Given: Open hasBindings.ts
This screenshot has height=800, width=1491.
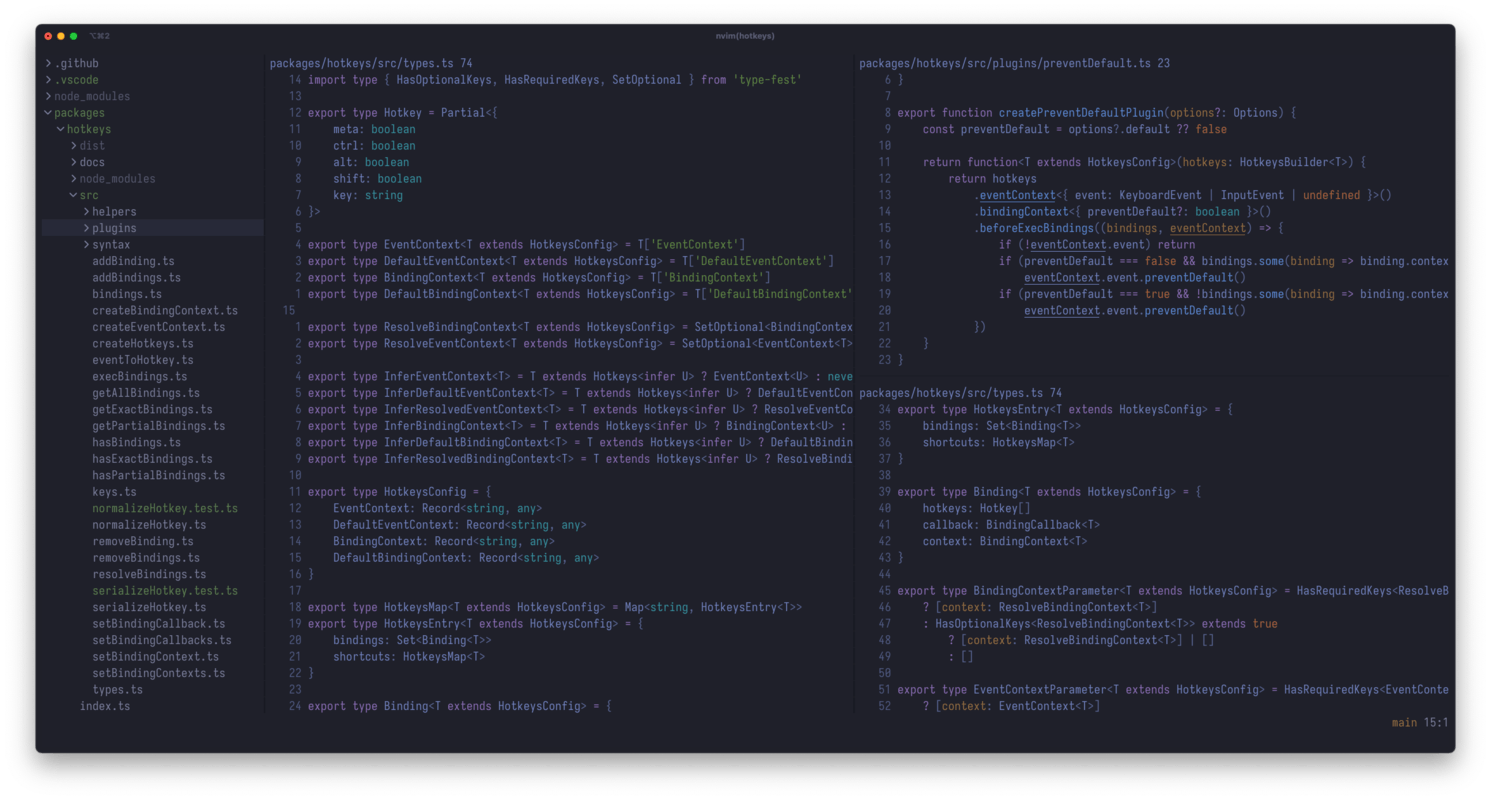Looking at the screenshot, I should point(136,443).
